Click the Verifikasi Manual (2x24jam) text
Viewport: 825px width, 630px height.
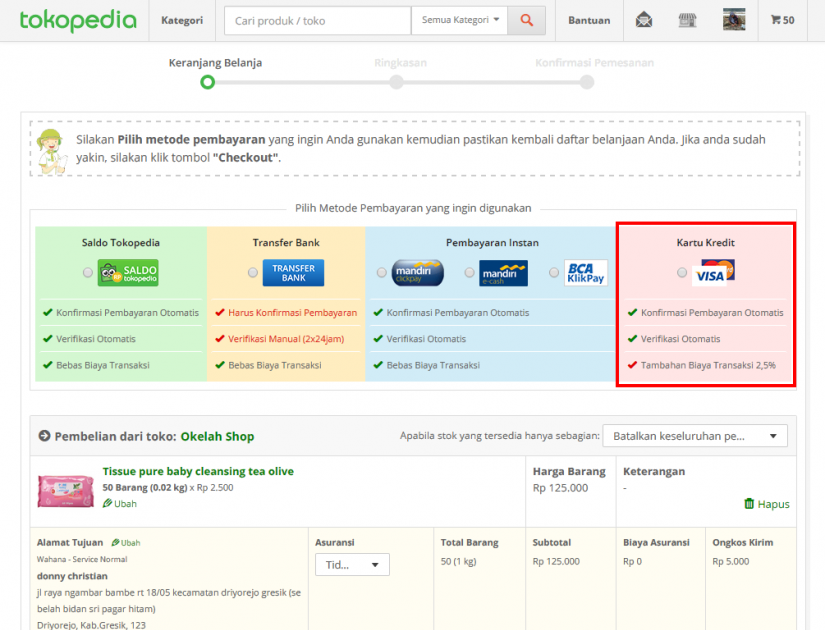(x=286, y=339)
